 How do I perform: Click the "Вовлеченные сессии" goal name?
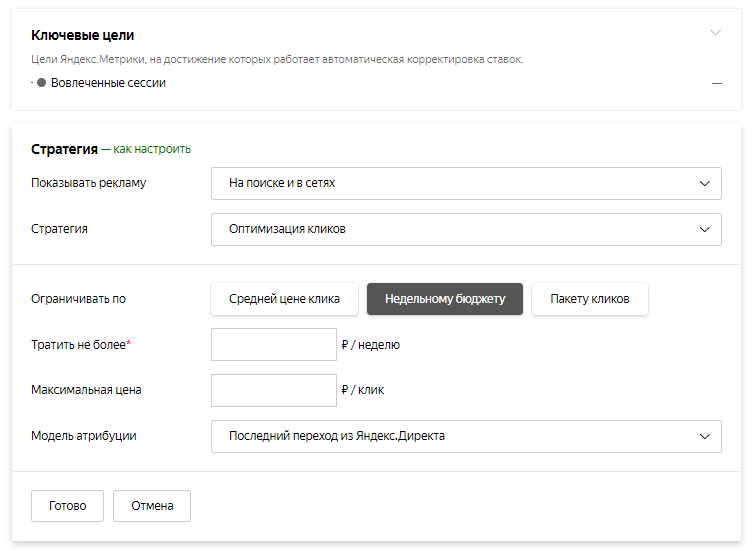pyautogui.click(x=108, y=83)
